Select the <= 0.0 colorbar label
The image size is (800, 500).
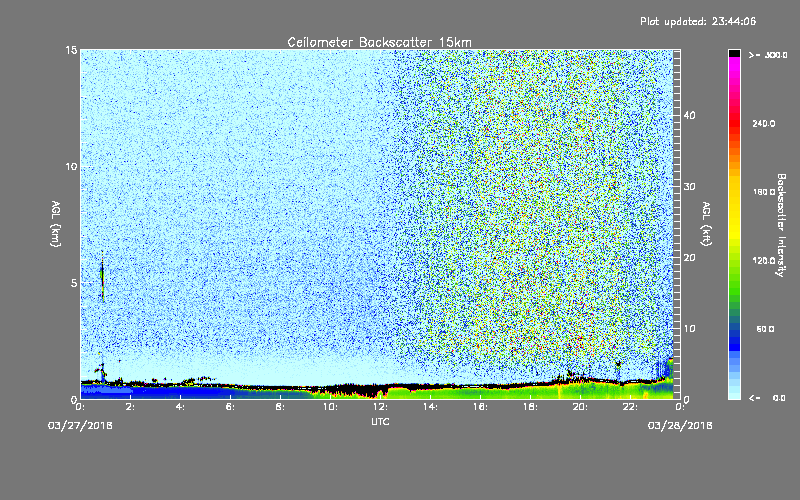coord(767,398)
